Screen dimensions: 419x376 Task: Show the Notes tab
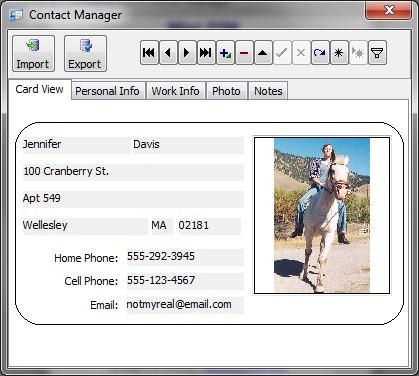[268, 91]
